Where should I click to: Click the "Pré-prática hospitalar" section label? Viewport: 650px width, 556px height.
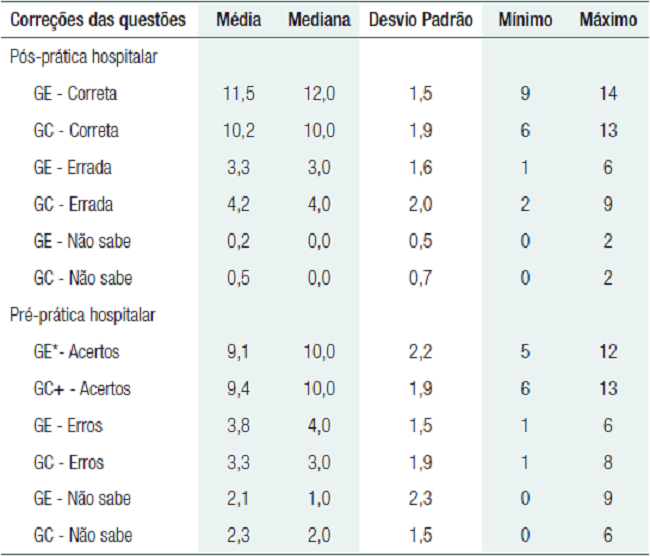[82, 315]
